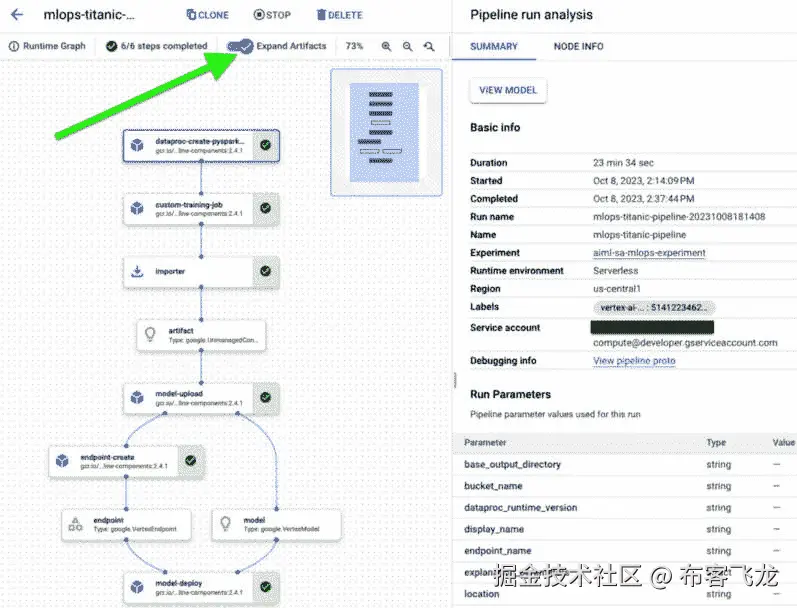Click success checkmark on dataproc-create-pyspark node
Image resolution: width=797 pixels, height=608 pixels.
point(265,145)
